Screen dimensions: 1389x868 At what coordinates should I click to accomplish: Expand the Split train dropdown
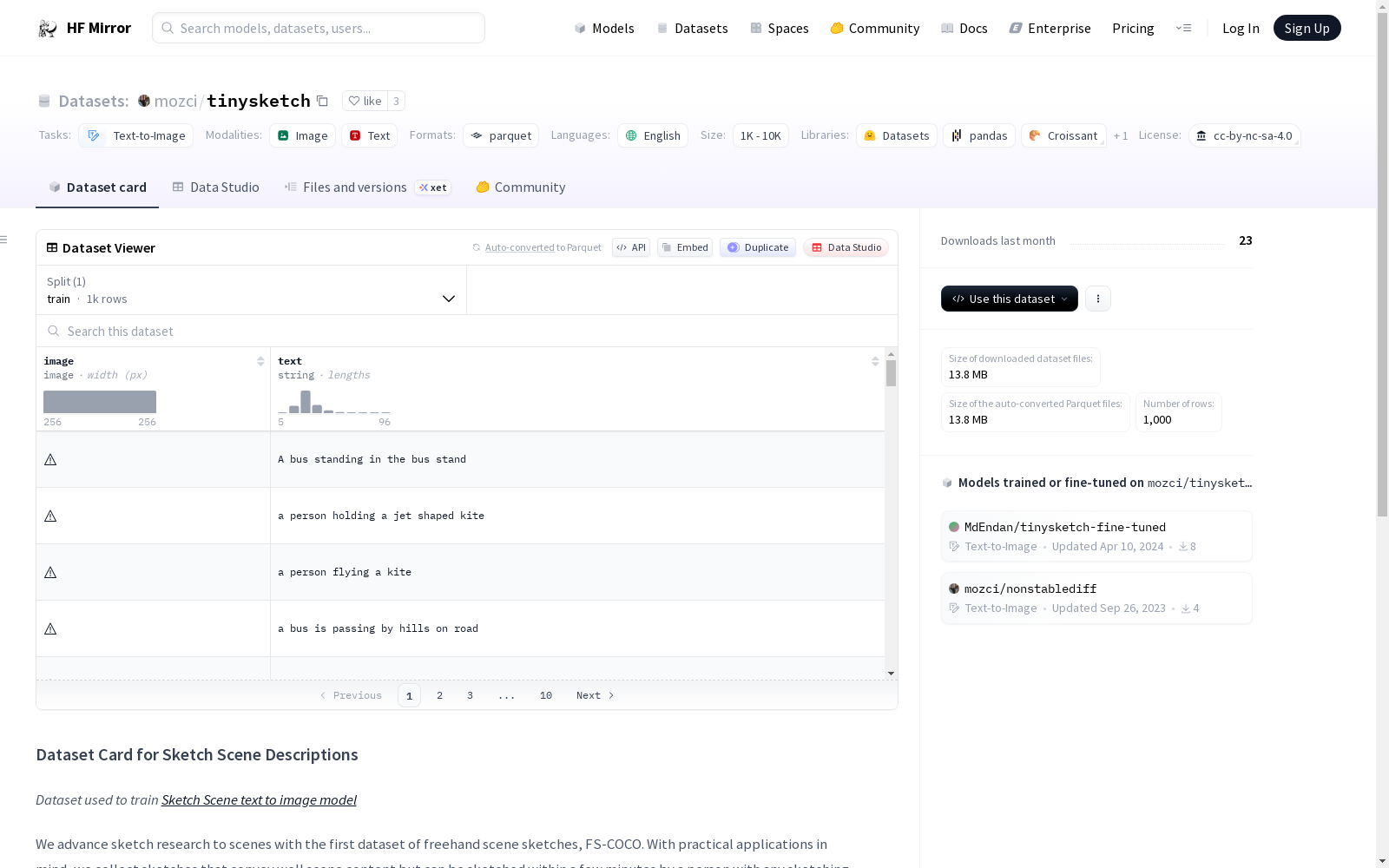coord(251,290)
